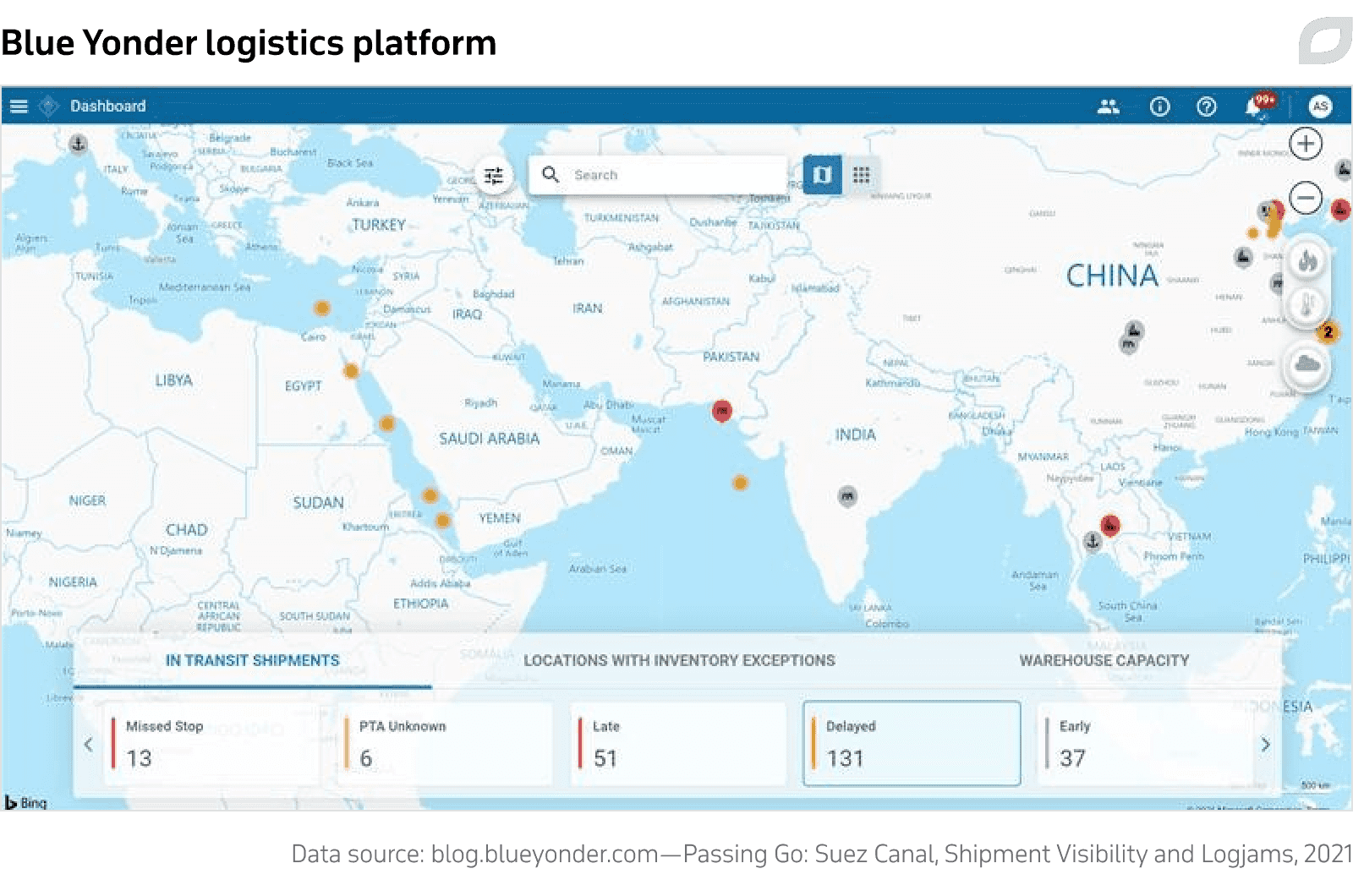The image size is (1353, 896).
Task: Toggle the wildfire layer icon
Action: click(1307, 260)
